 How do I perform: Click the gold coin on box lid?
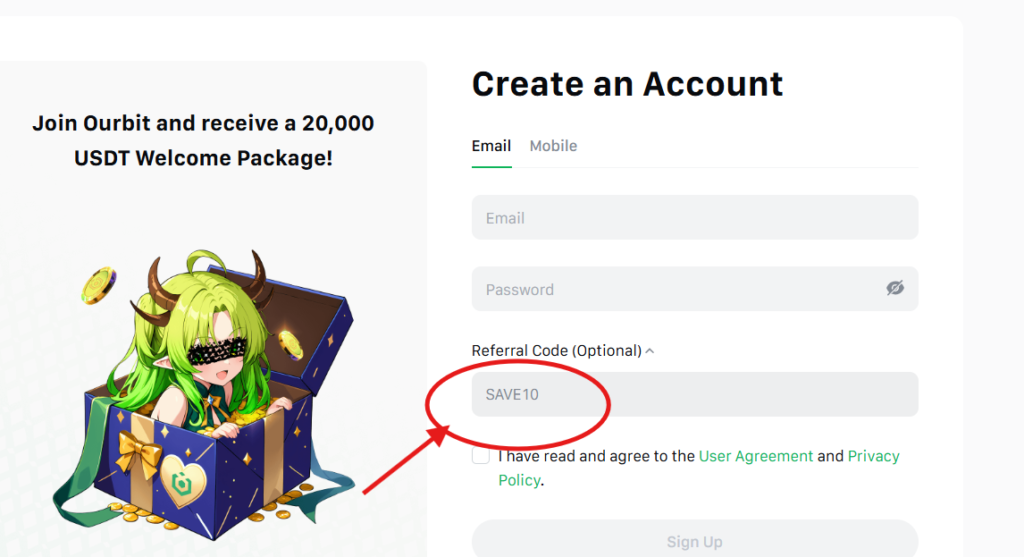pos(290,343)
